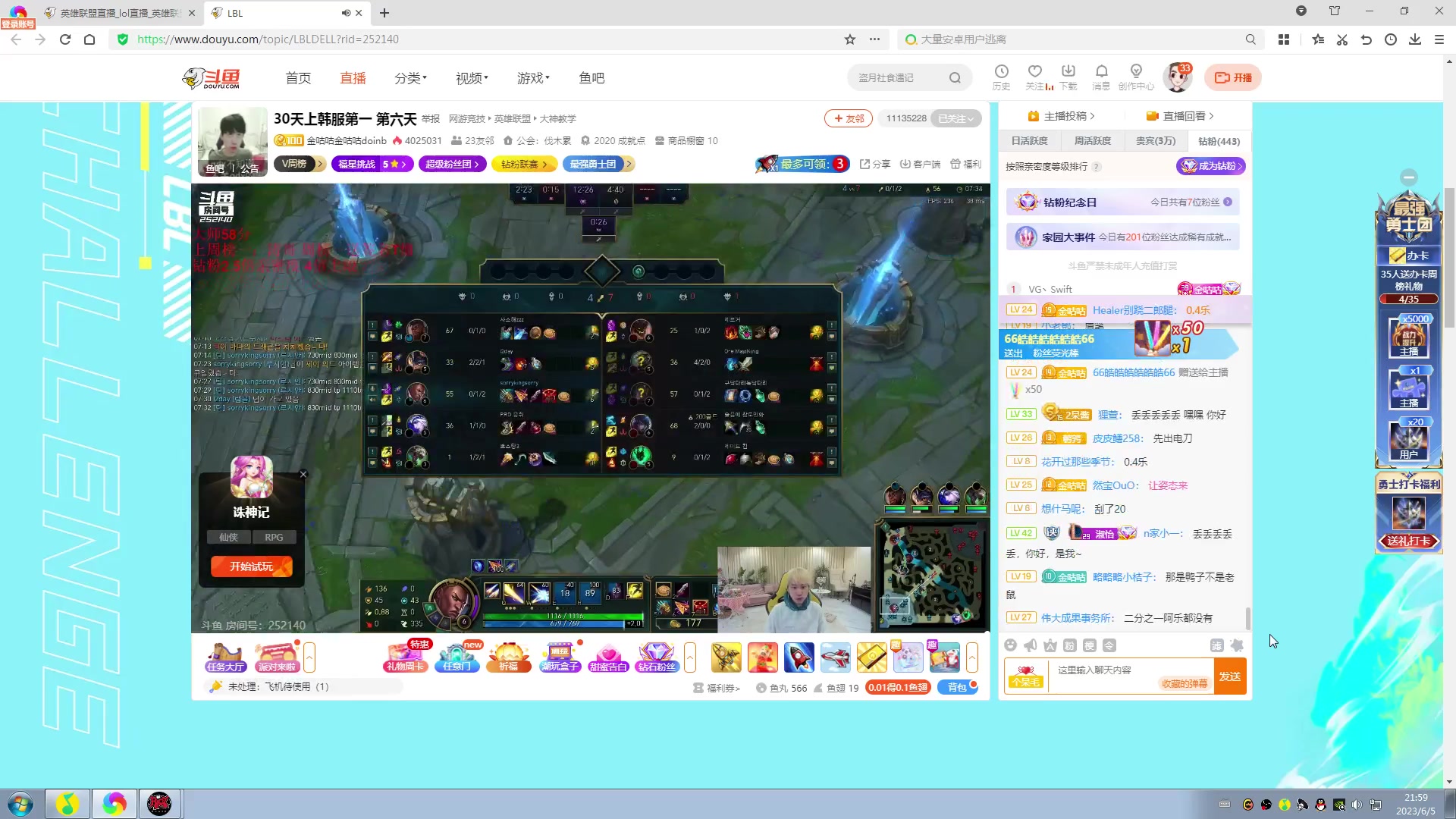Click the 粉 fan badge icon in chat toolbar
The width and height of the screenshot is (1456, 819).
(1069, 645)
